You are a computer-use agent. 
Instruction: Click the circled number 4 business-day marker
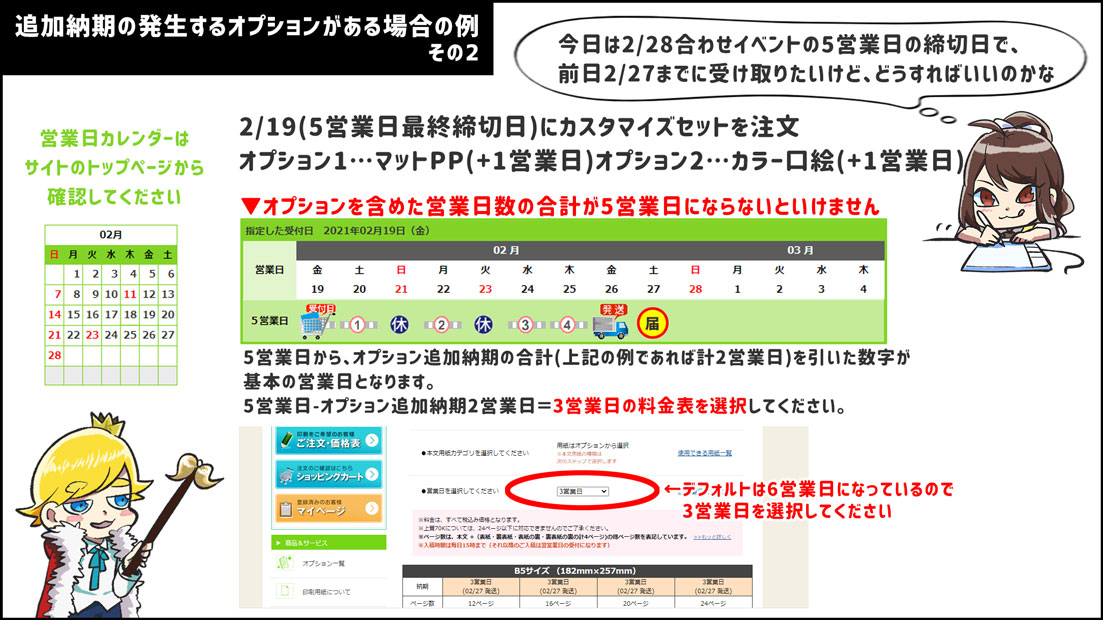pos(567,324)
